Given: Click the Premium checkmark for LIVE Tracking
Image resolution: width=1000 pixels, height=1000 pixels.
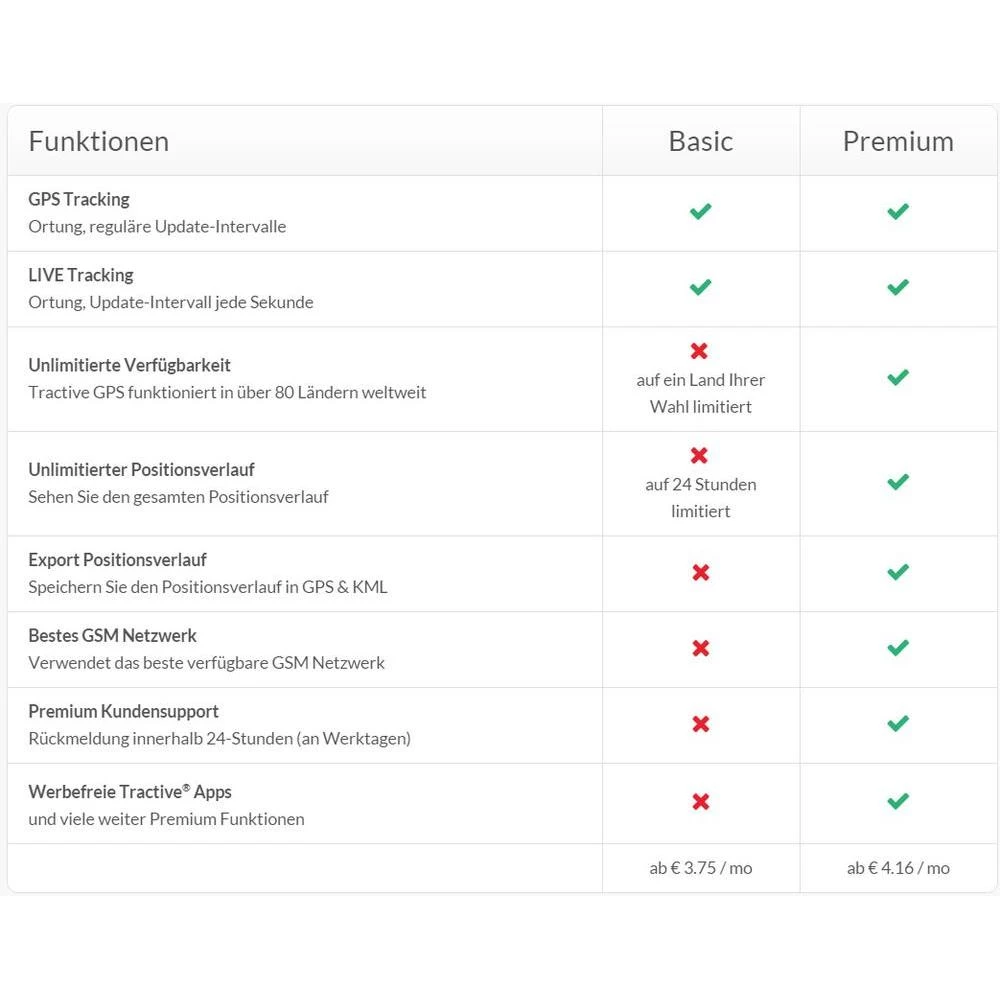Looking at the screenshot, I should [898, 288].
